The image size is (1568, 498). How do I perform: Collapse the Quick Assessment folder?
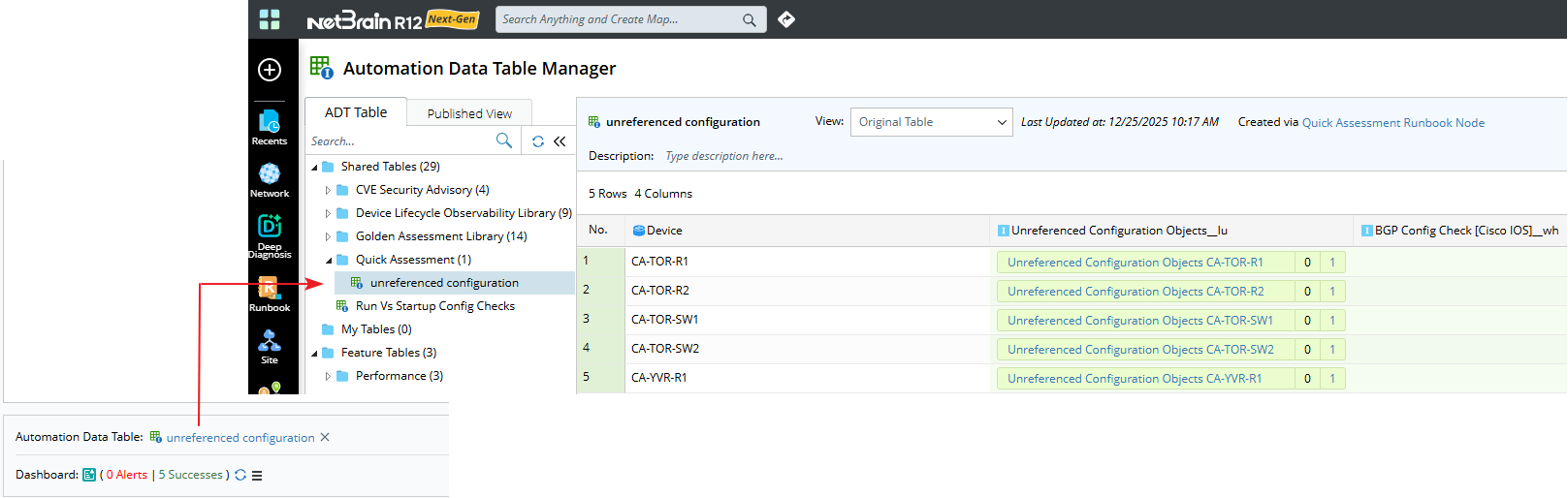pos(329,260)
